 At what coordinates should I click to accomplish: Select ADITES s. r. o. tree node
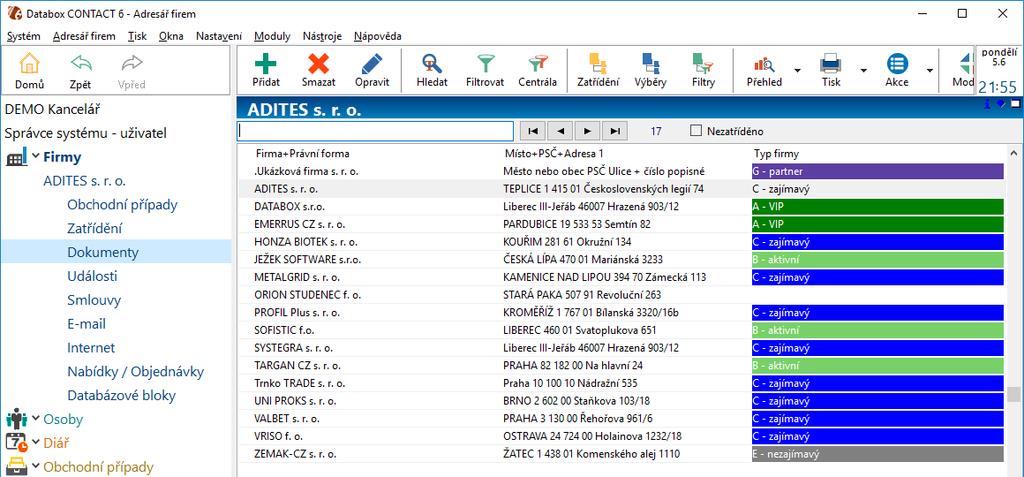pos(84,181)
